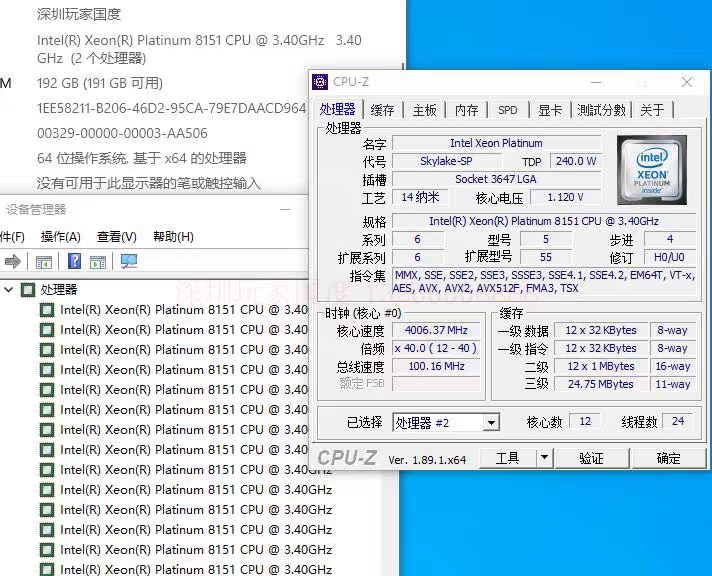Screen dimensions: 712x576
Task: Click the 名字 field Intel Xeon Platinum
Action: coord(496,143)
